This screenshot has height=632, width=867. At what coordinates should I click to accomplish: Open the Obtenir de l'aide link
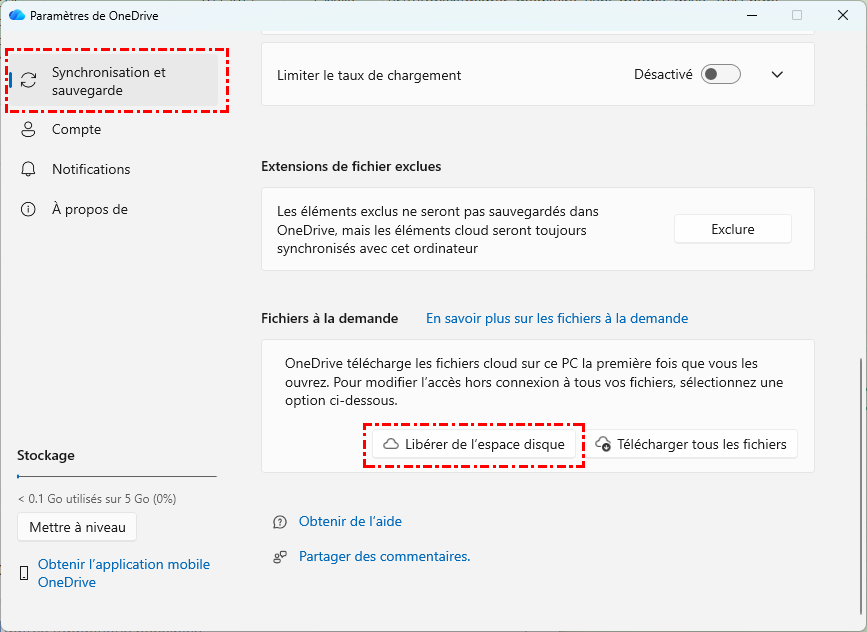tap(350, 521)
